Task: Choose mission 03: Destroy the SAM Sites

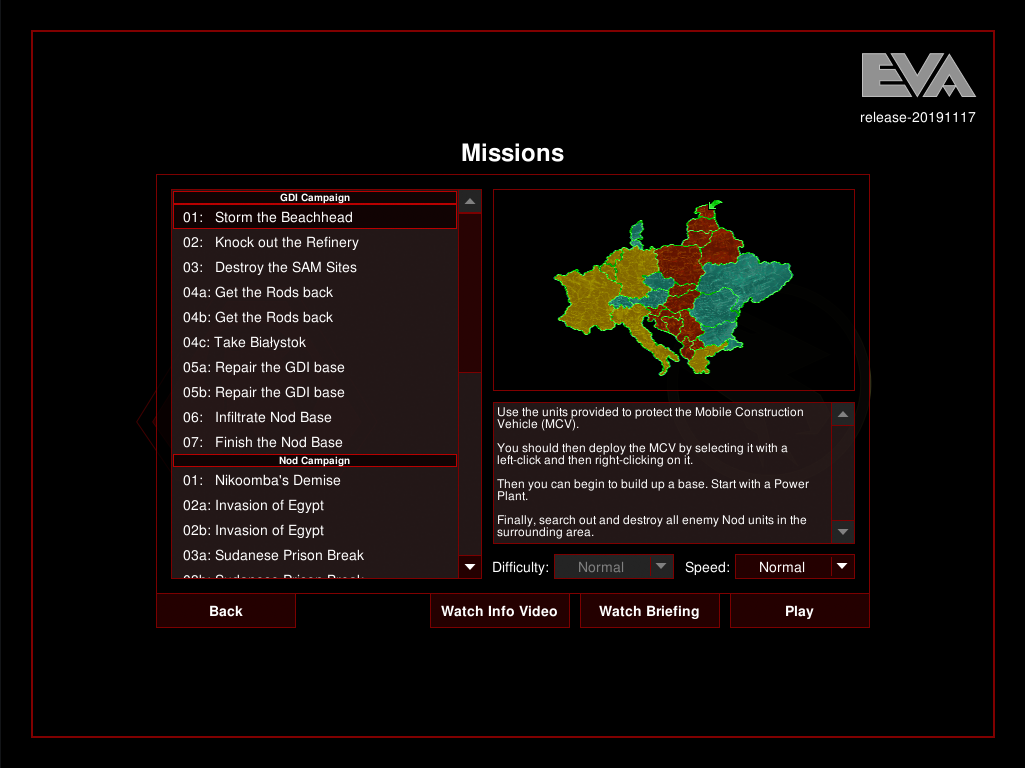Action: point(314,267)
